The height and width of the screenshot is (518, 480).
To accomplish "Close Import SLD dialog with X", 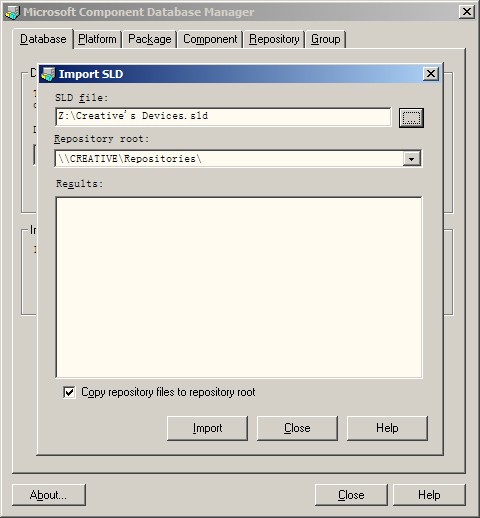I will click(431, 74).
